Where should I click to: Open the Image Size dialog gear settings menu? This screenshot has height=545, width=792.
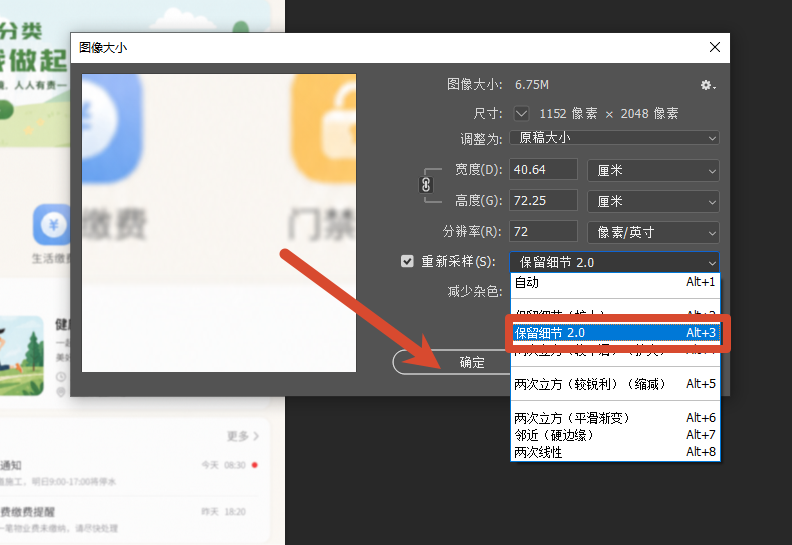[x=708, y=85]
